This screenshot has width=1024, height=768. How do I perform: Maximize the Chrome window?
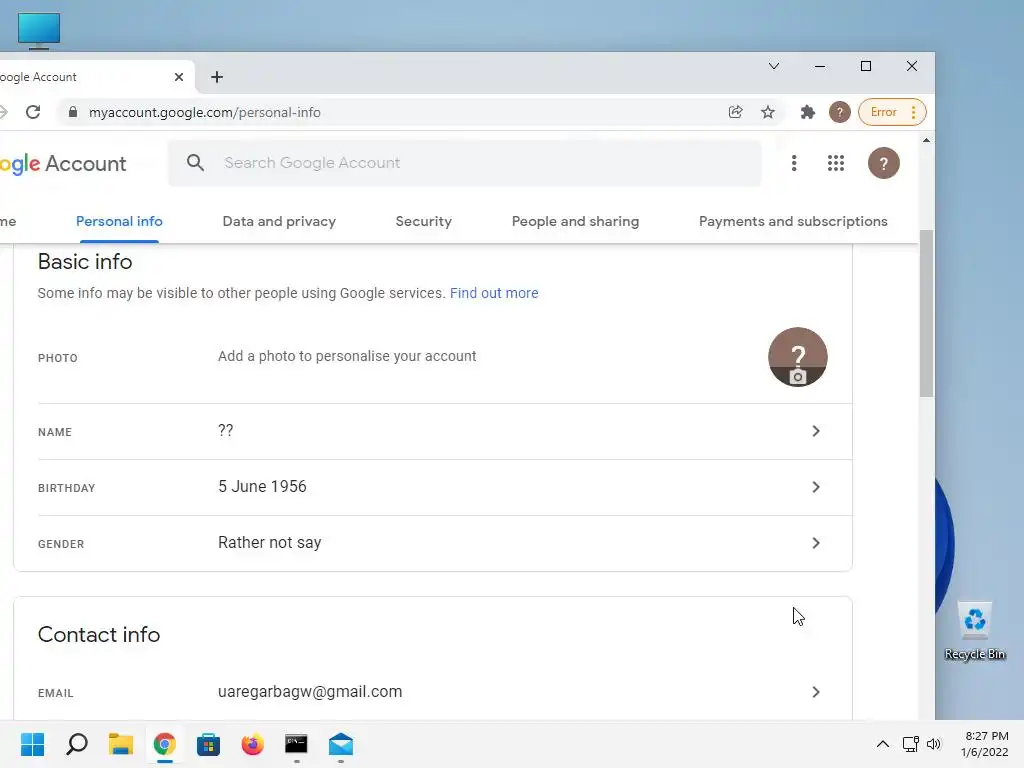pos(866,66)
